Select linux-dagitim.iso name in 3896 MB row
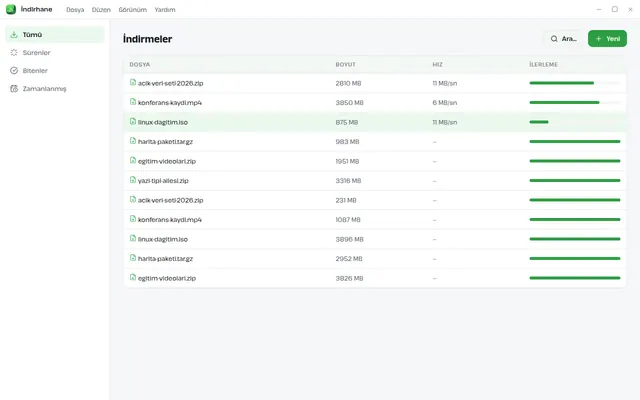 pyautogui.click(x=163, y=239)
